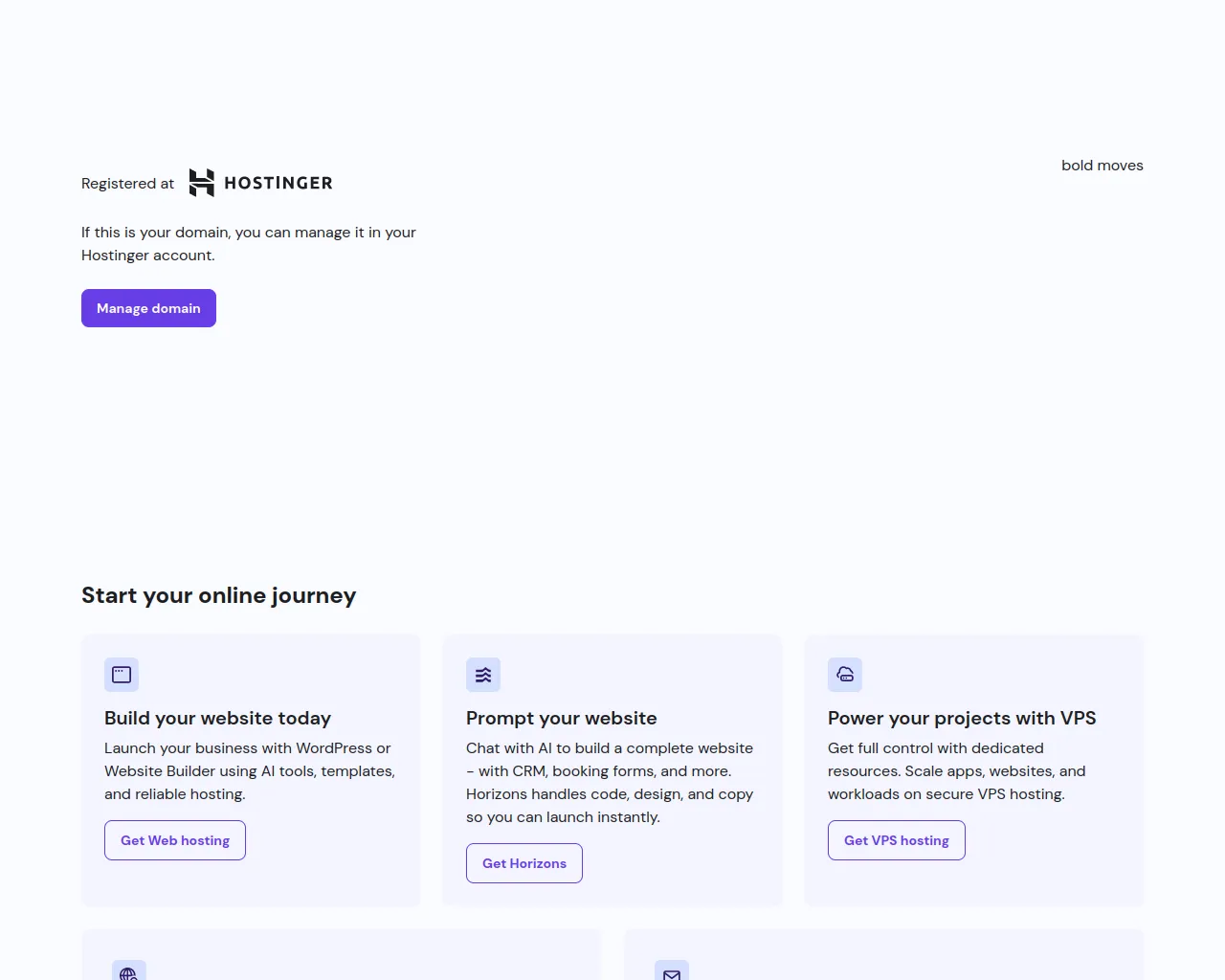The image size is (1225, 980).
Task: Click the "Power your projects with VPS" title
Action: 962,718
